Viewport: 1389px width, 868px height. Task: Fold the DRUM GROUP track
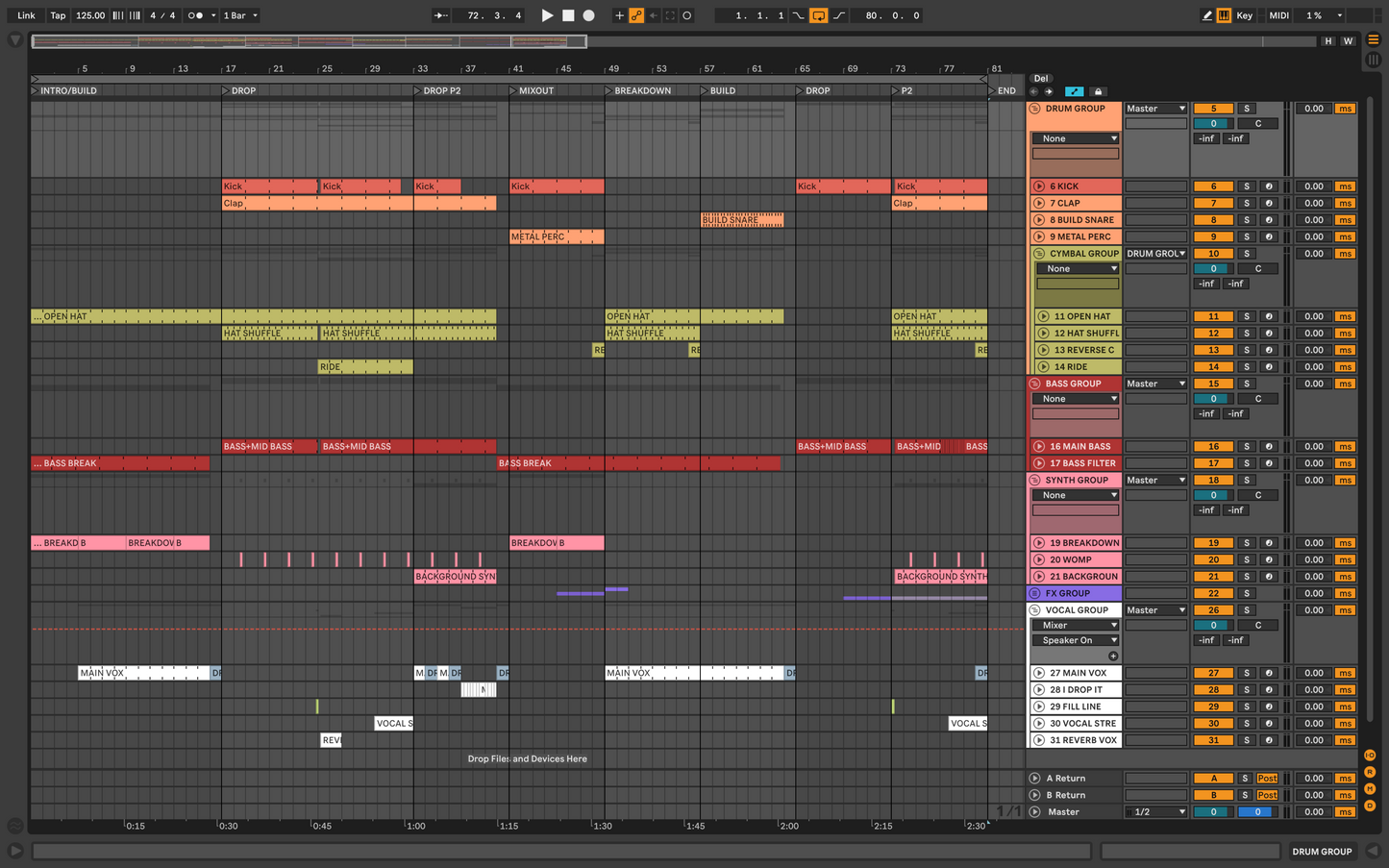tap(1035, 109)
